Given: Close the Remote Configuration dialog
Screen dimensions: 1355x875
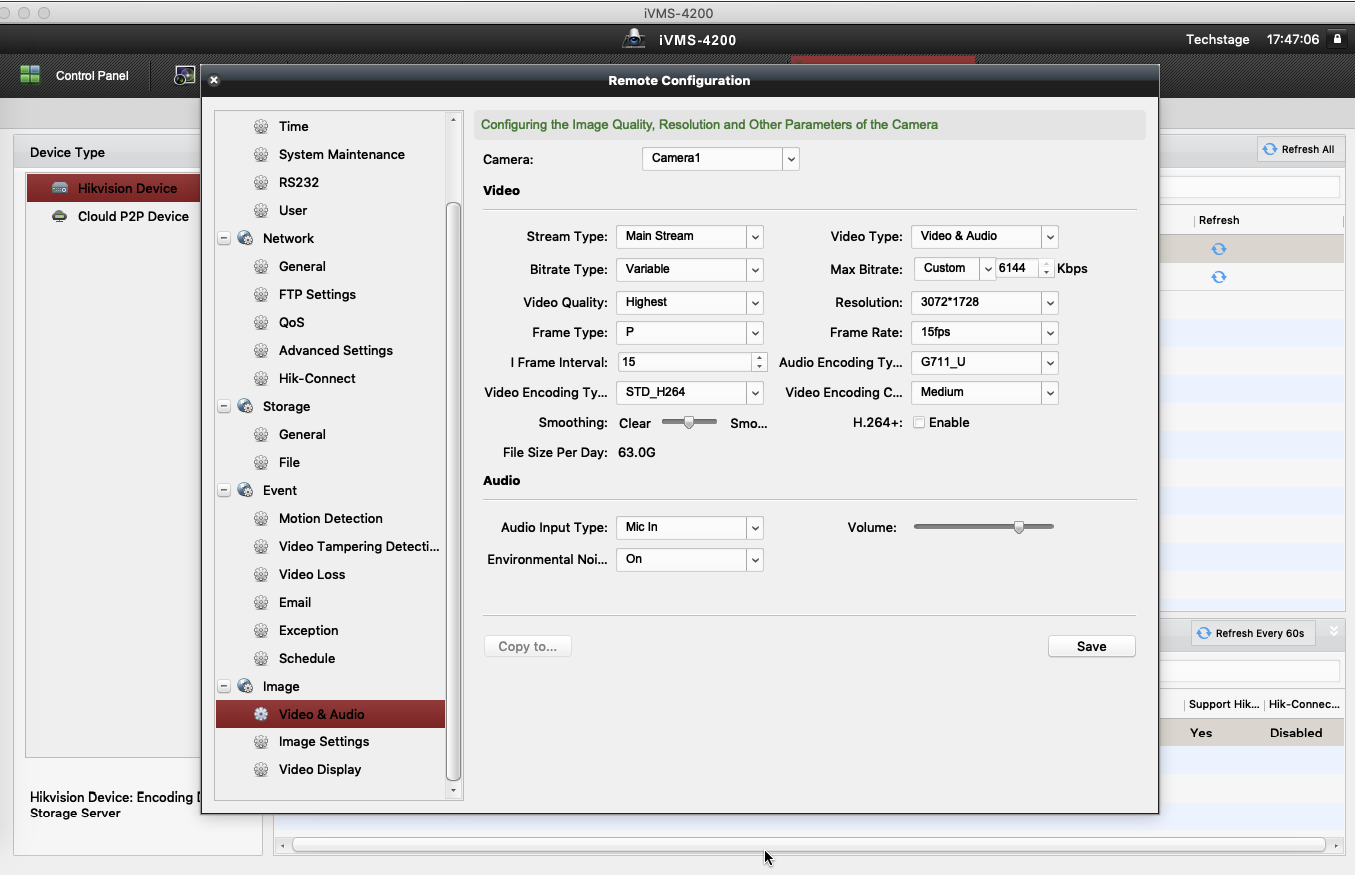Looking at the screenshot, I should click(214, 81).
